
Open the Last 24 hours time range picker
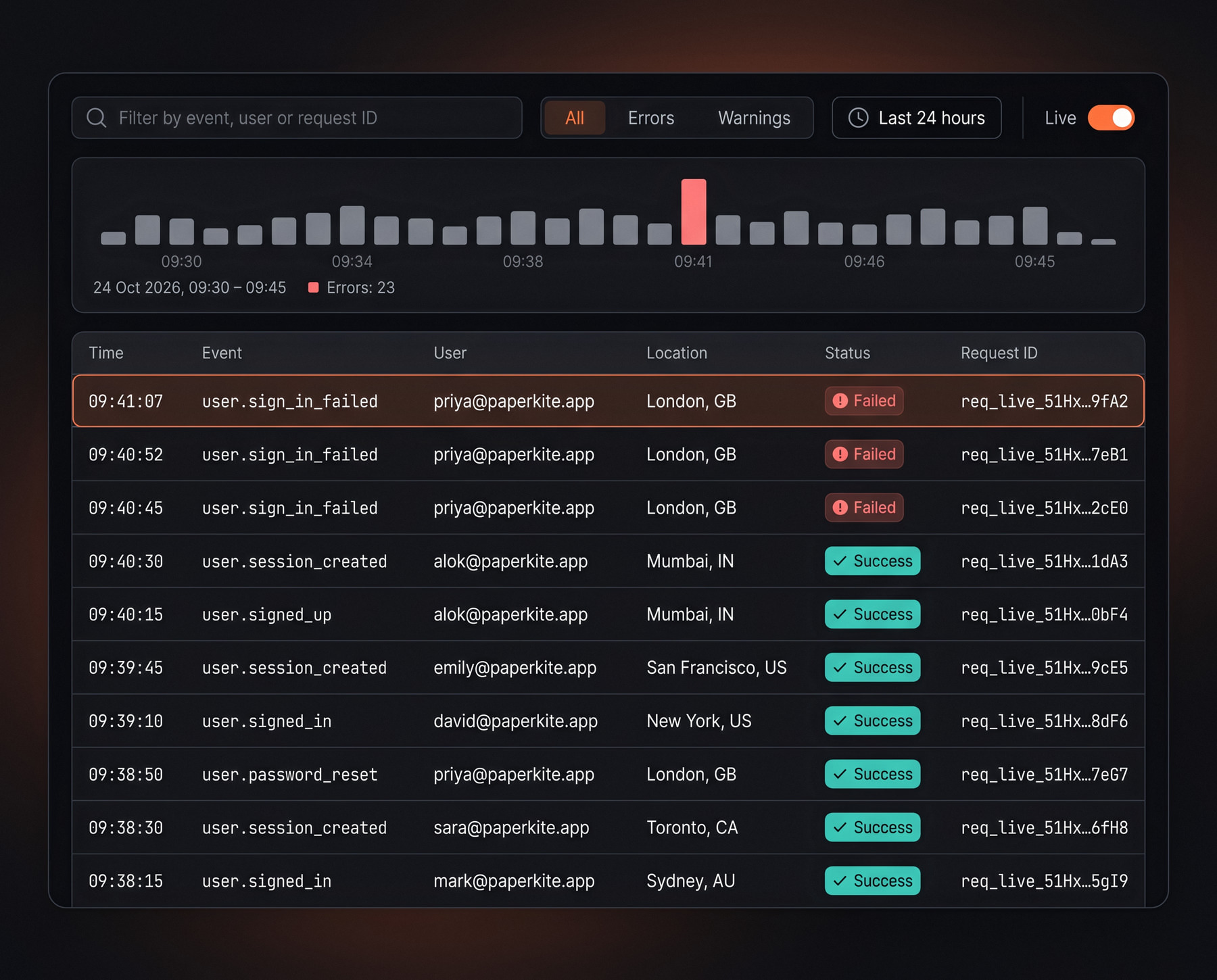click(916, 118)
